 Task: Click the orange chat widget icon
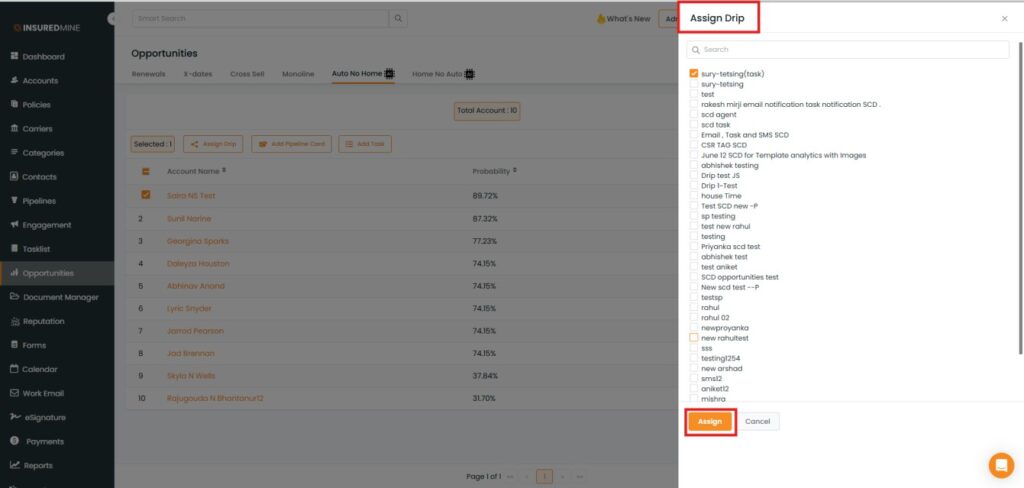(1000, 465)
